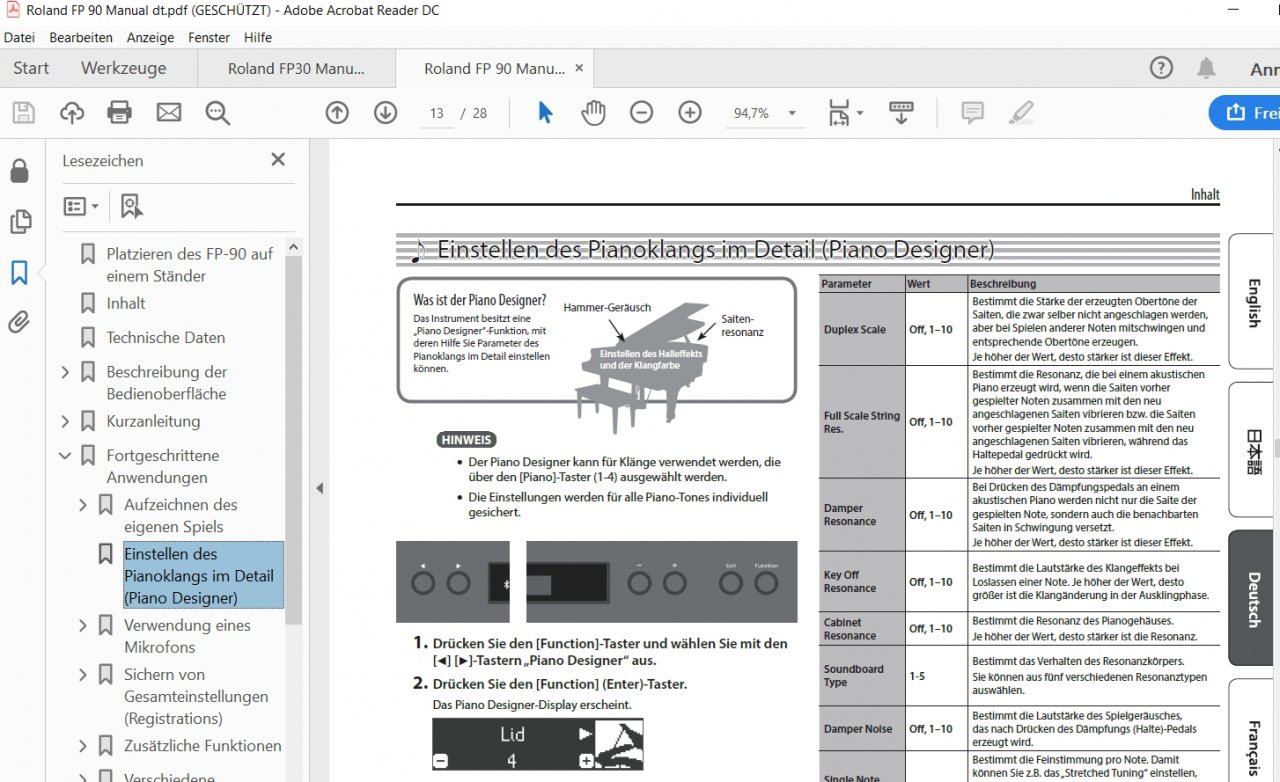
Task: Open notifications bell icon
Action: point(1207,68)
